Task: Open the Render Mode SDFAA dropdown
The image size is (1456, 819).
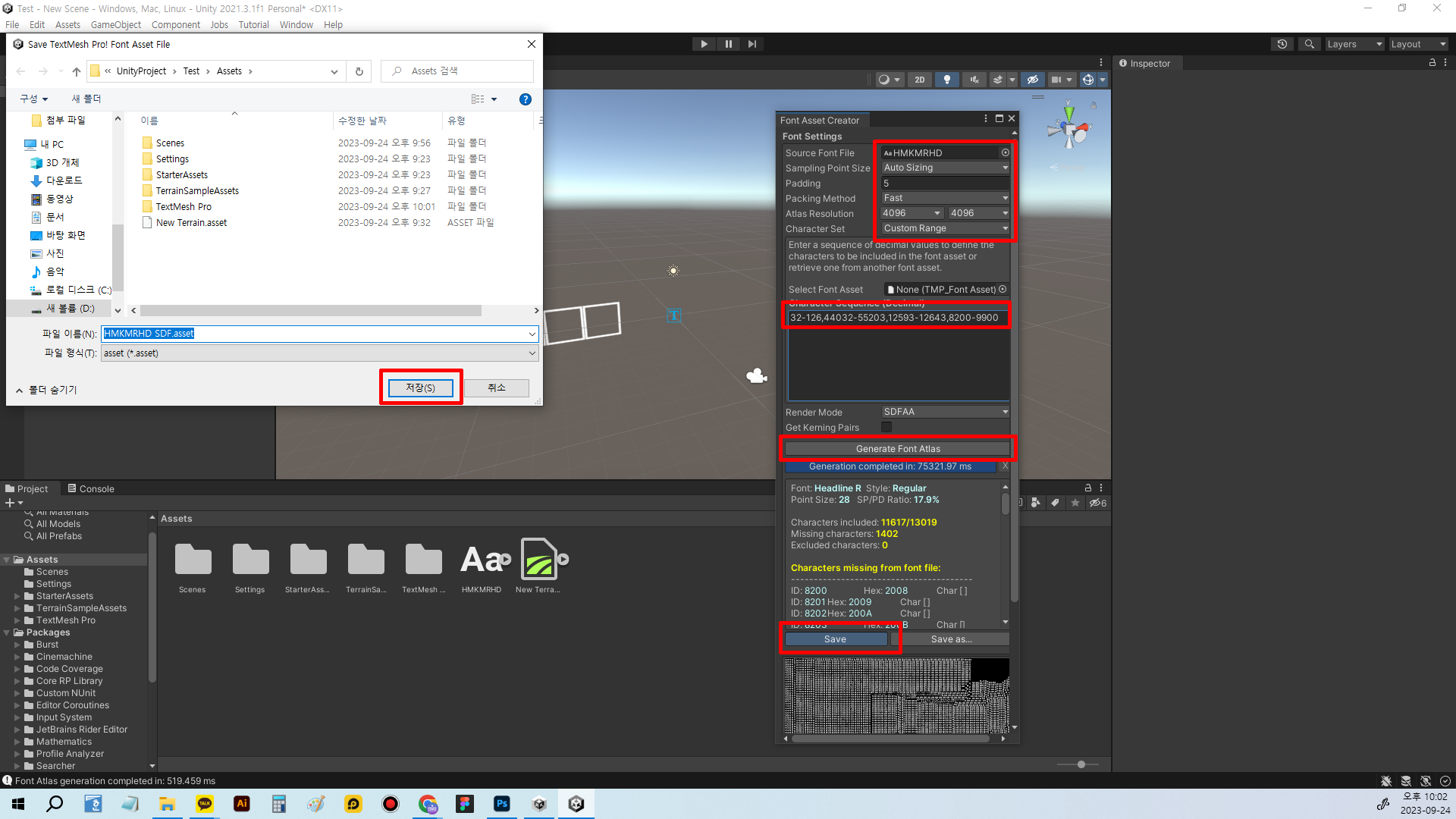Action: [x=946, y=412]
